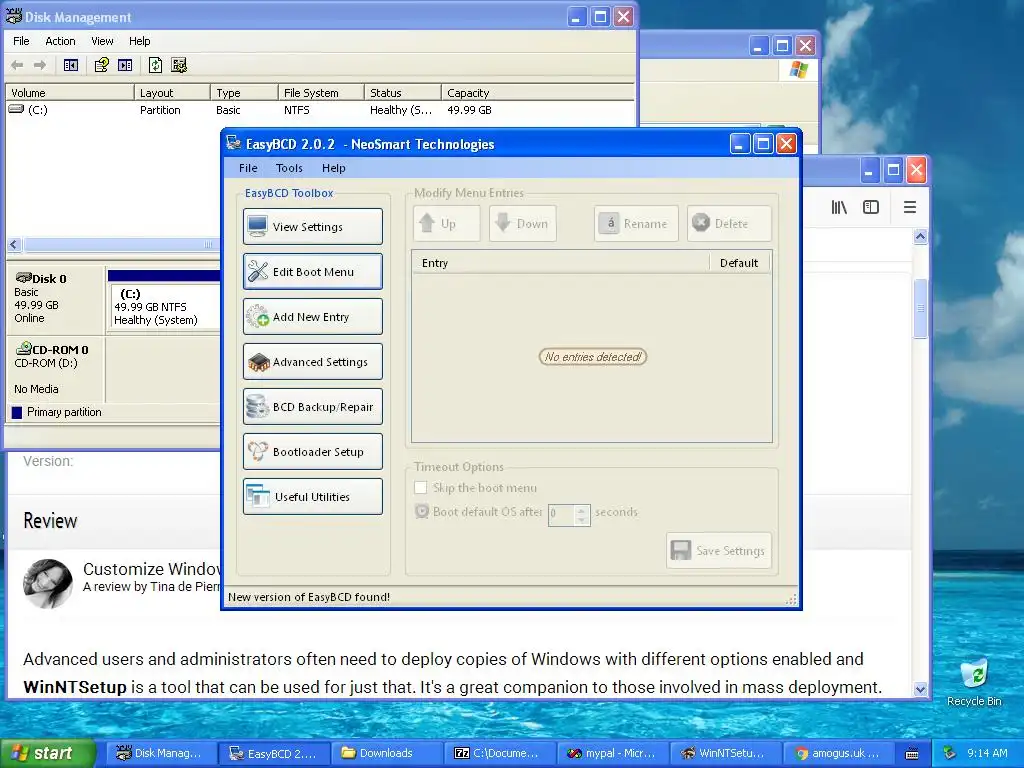Select the C: 49.99 GB NTFS partition block
The height and width of the screenshot is (768, 1024).
pos(163,307)
